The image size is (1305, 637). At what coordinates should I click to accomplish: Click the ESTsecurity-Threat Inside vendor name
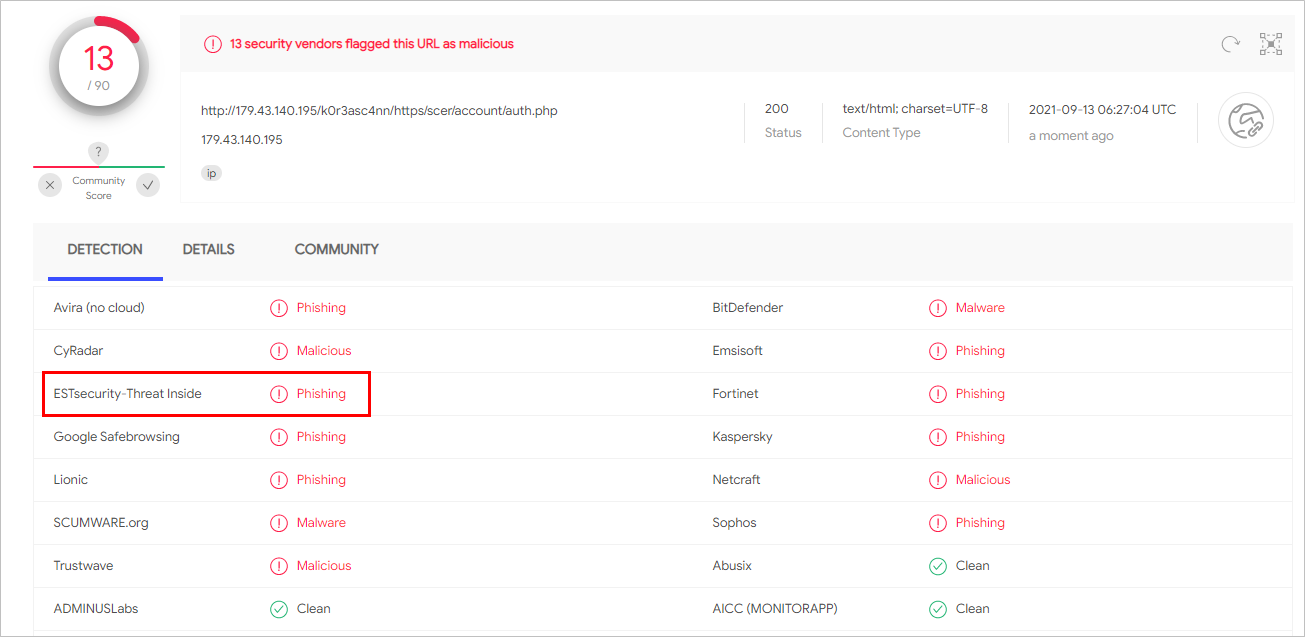(128, 394)
